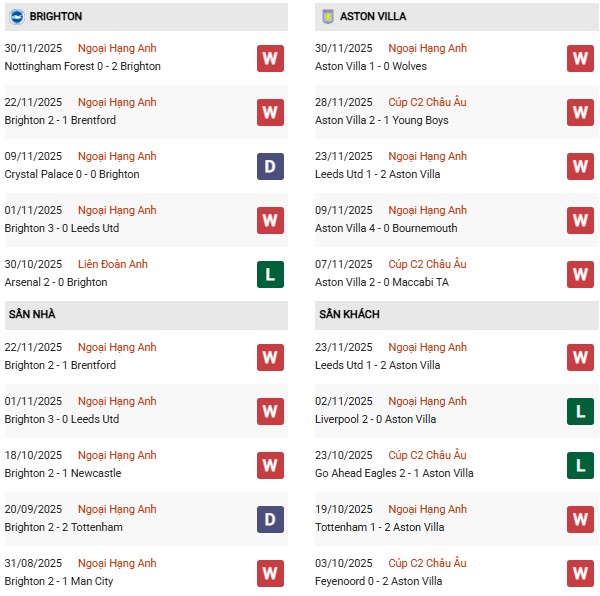
Task: Click Ngoại Hạng Anh link for Brighton vs Man City
Action: tap(118, 563)
